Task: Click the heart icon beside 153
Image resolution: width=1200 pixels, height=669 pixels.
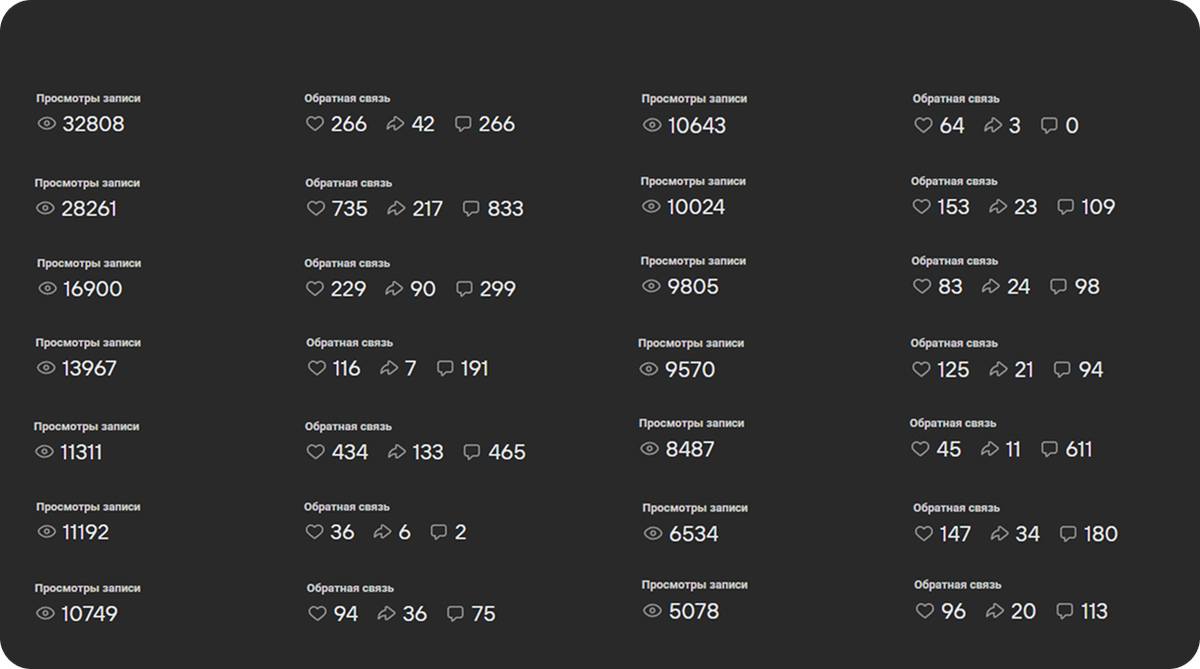Action: (x=922, y=206)
